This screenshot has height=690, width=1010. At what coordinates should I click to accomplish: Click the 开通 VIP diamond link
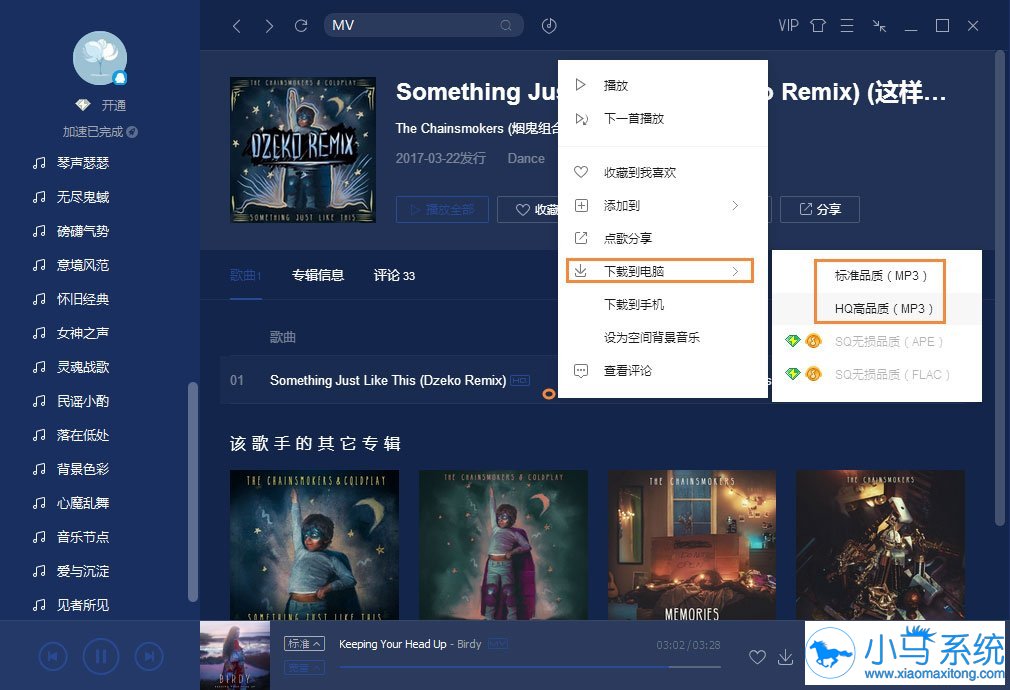point(100,105)
